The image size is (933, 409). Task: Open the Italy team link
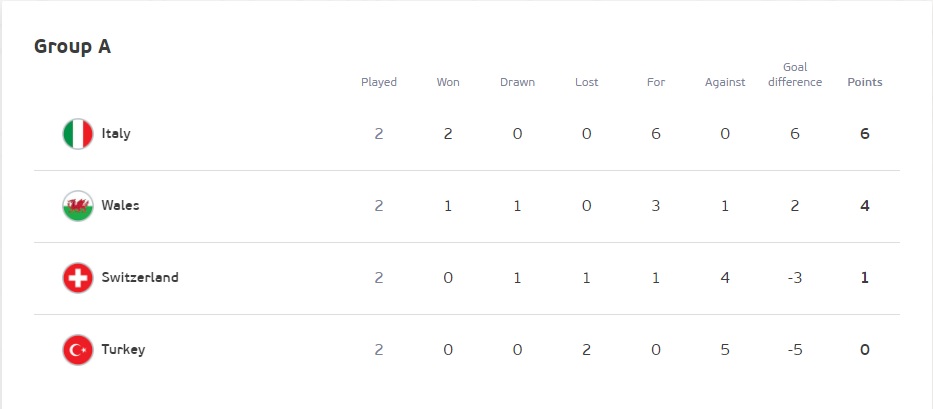(116, 134)
